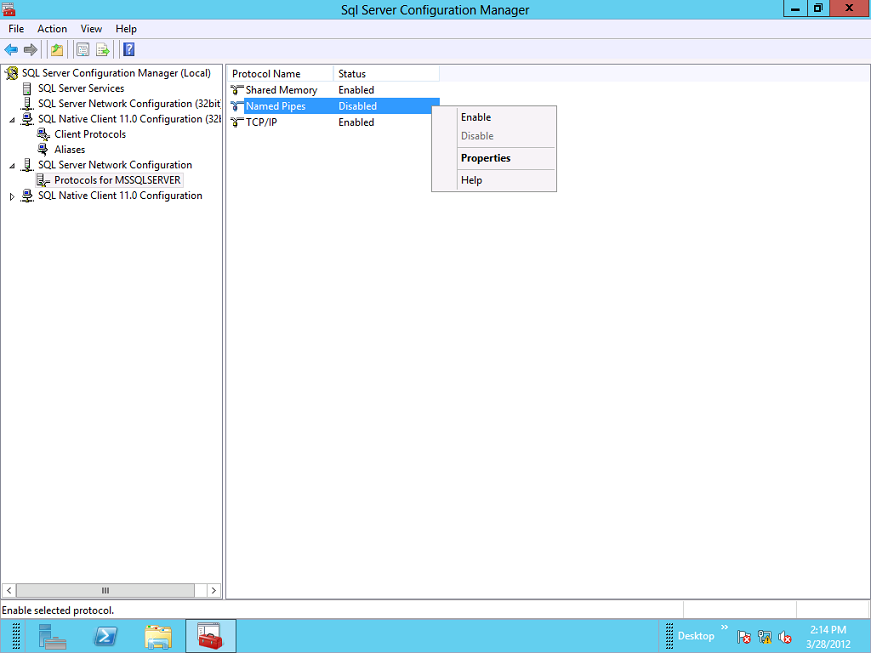Viewport: 871px width, 653px height.
Task: Open the View menu
Action: [91, 29]
